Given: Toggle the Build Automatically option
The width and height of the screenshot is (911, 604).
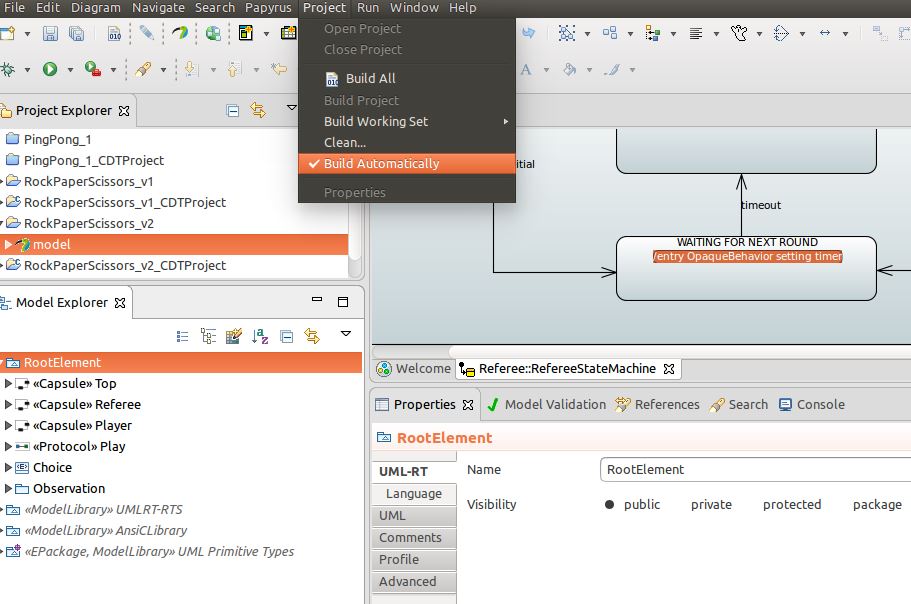Looking at the screenshot, I should click(x=407, y=164).
